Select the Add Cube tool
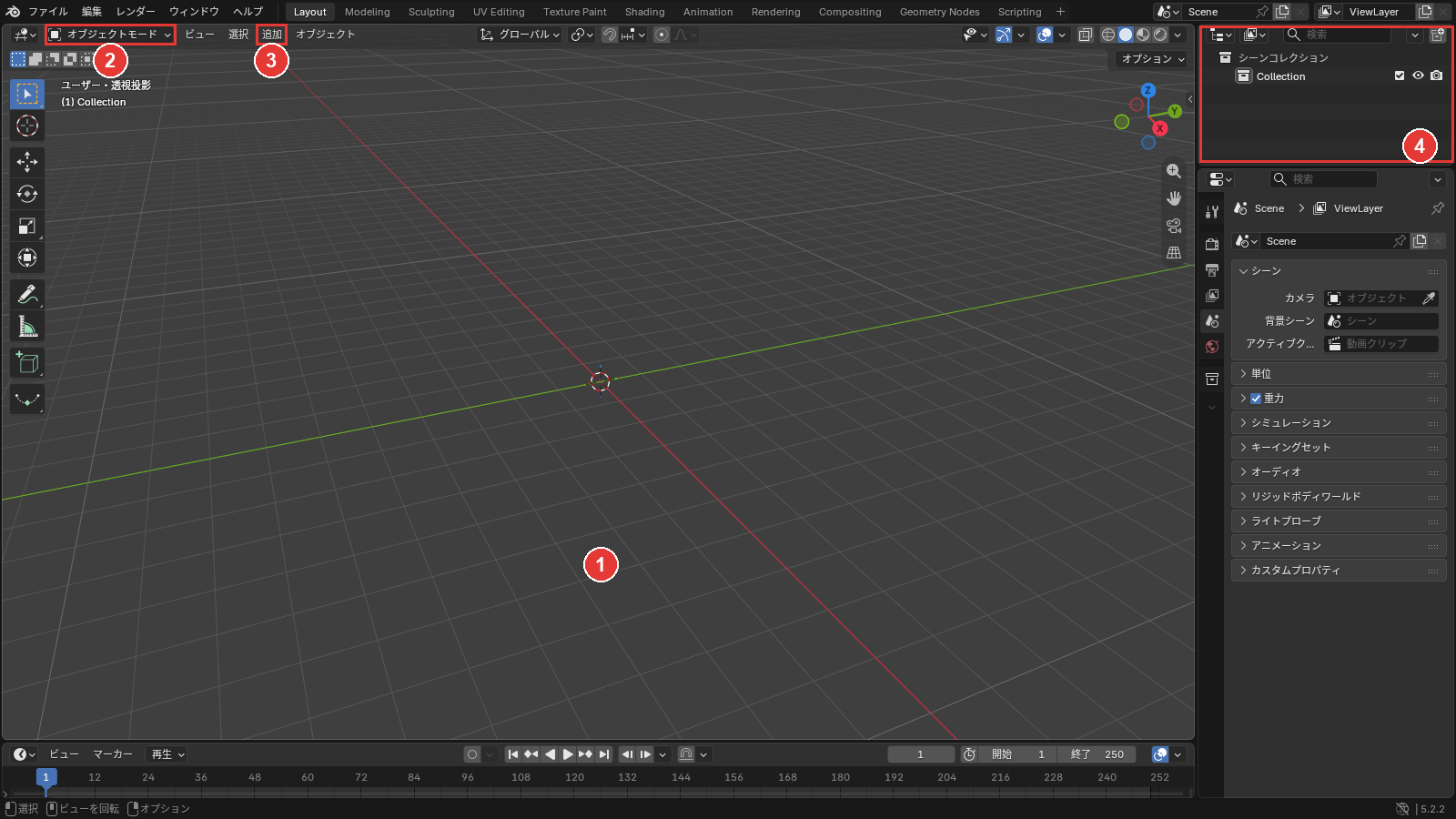This screenshot has height=819, width=1456. point(27,363)
